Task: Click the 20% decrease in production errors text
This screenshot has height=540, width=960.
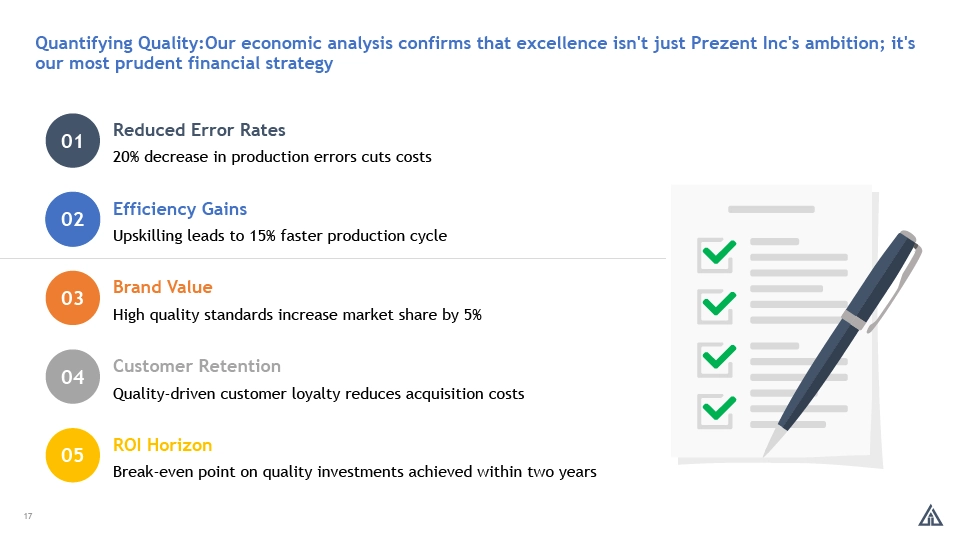Action: click(x=272, y=157)
